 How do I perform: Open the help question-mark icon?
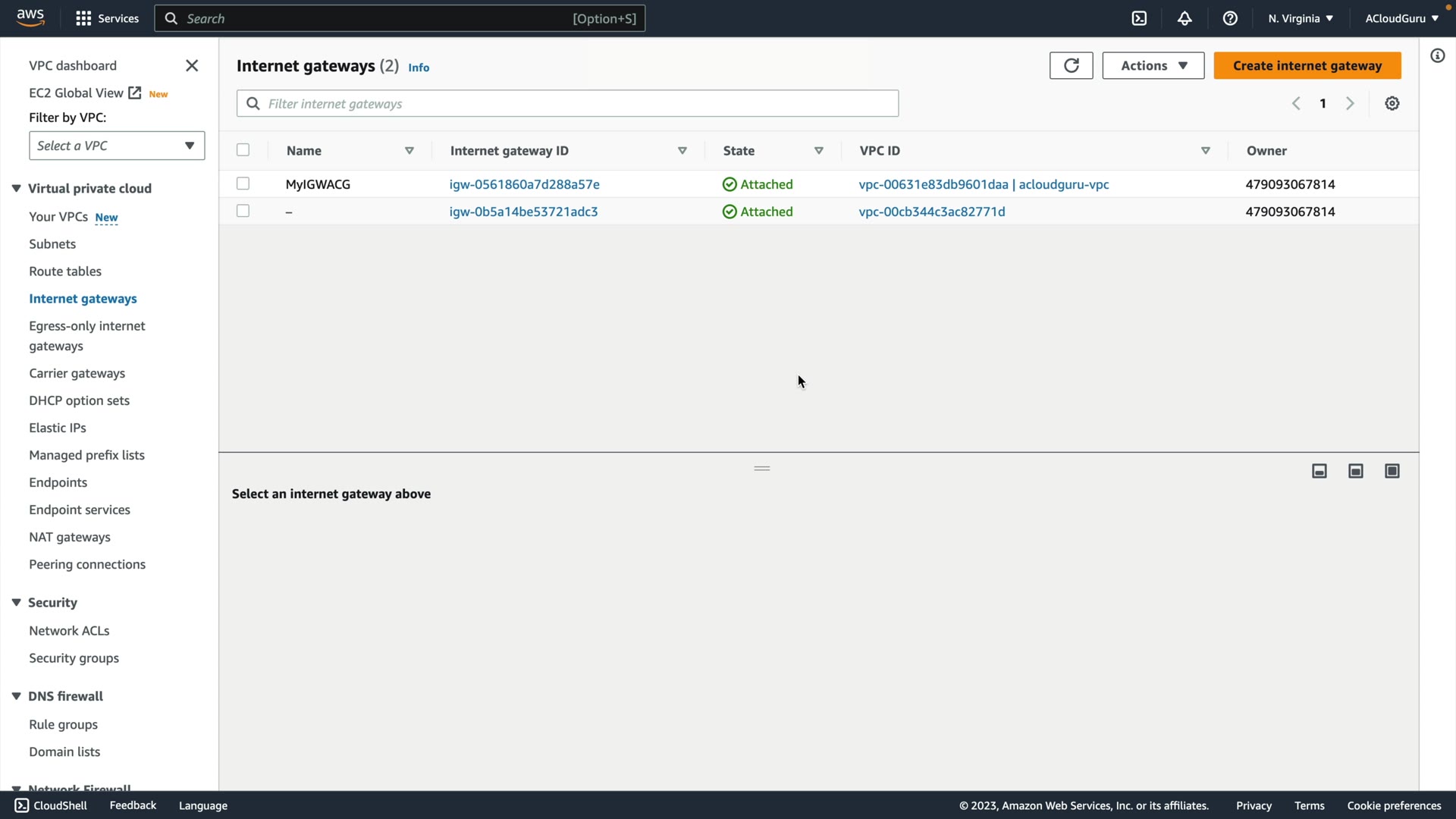(x=1230, y=18)
